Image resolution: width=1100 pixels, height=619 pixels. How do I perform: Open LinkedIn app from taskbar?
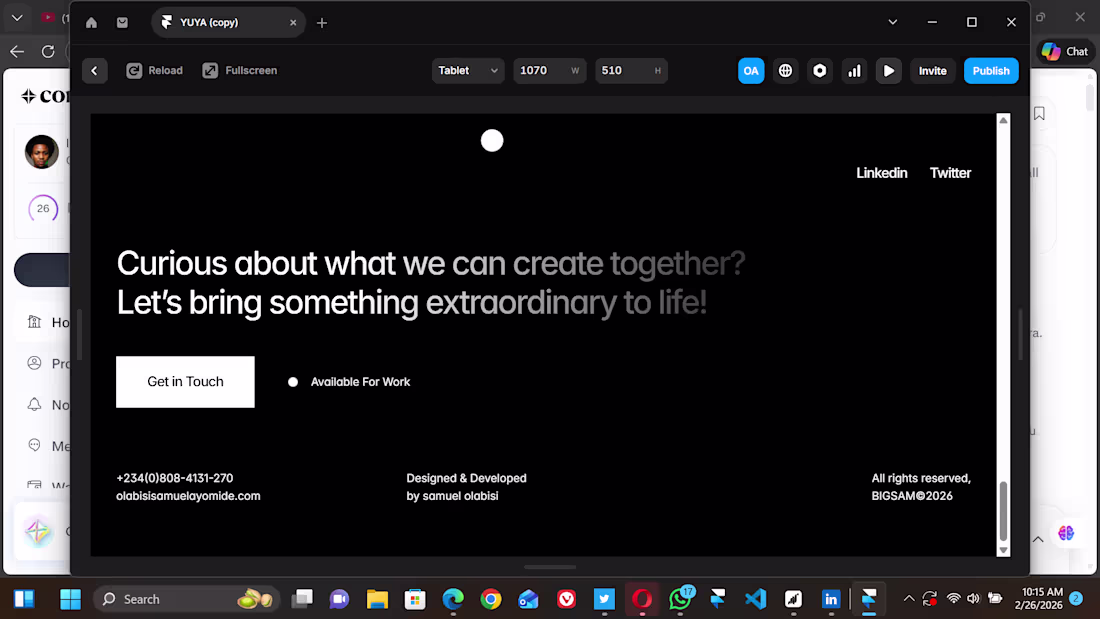(831, 599)
